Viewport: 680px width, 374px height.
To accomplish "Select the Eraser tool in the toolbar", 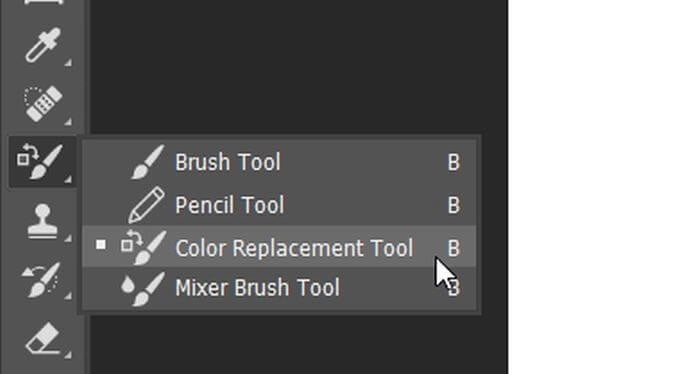I will tap(42, 338).
